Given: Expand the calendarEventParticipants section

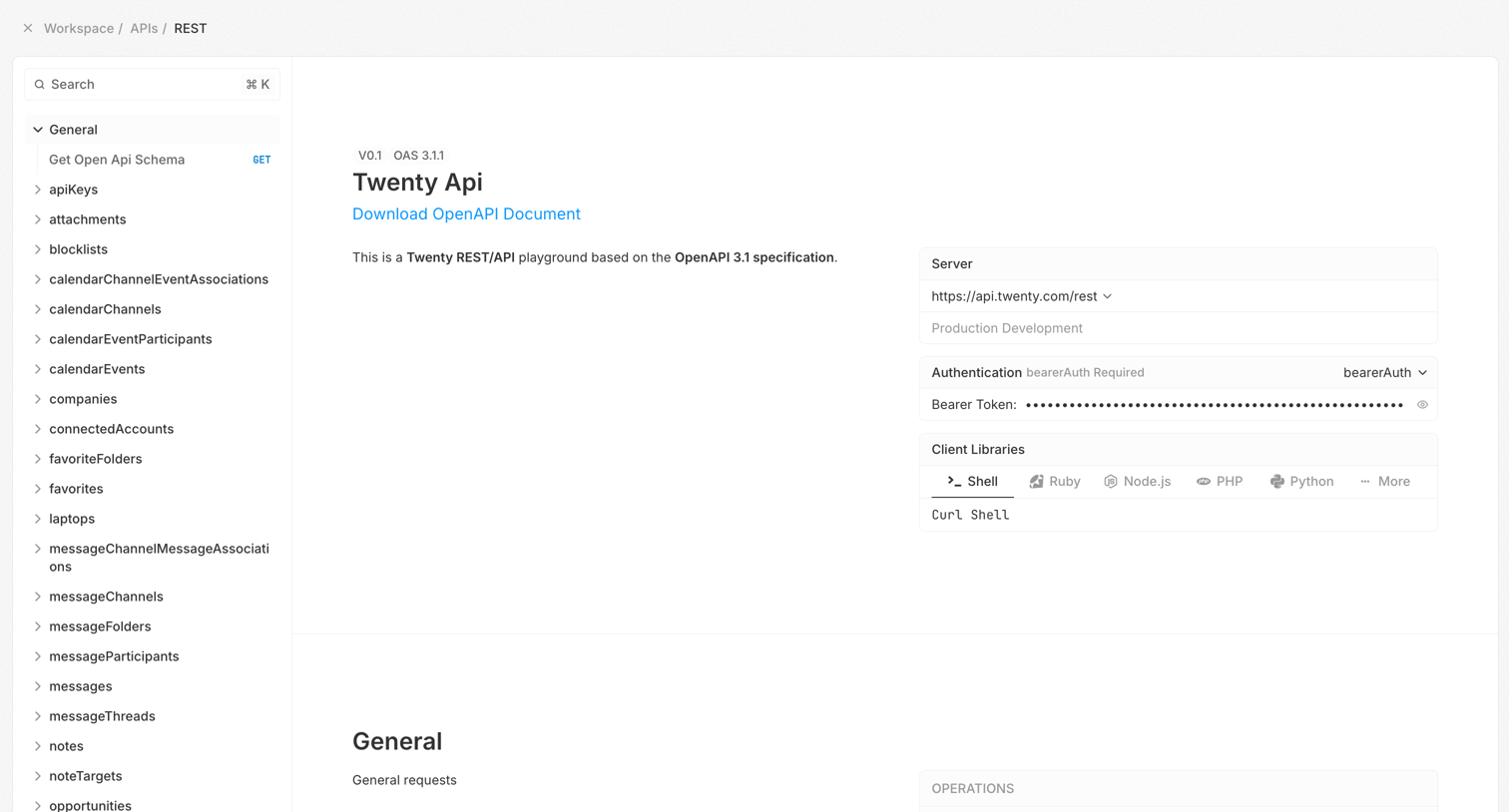Looking at the screenshot, I should pos(38,339).
